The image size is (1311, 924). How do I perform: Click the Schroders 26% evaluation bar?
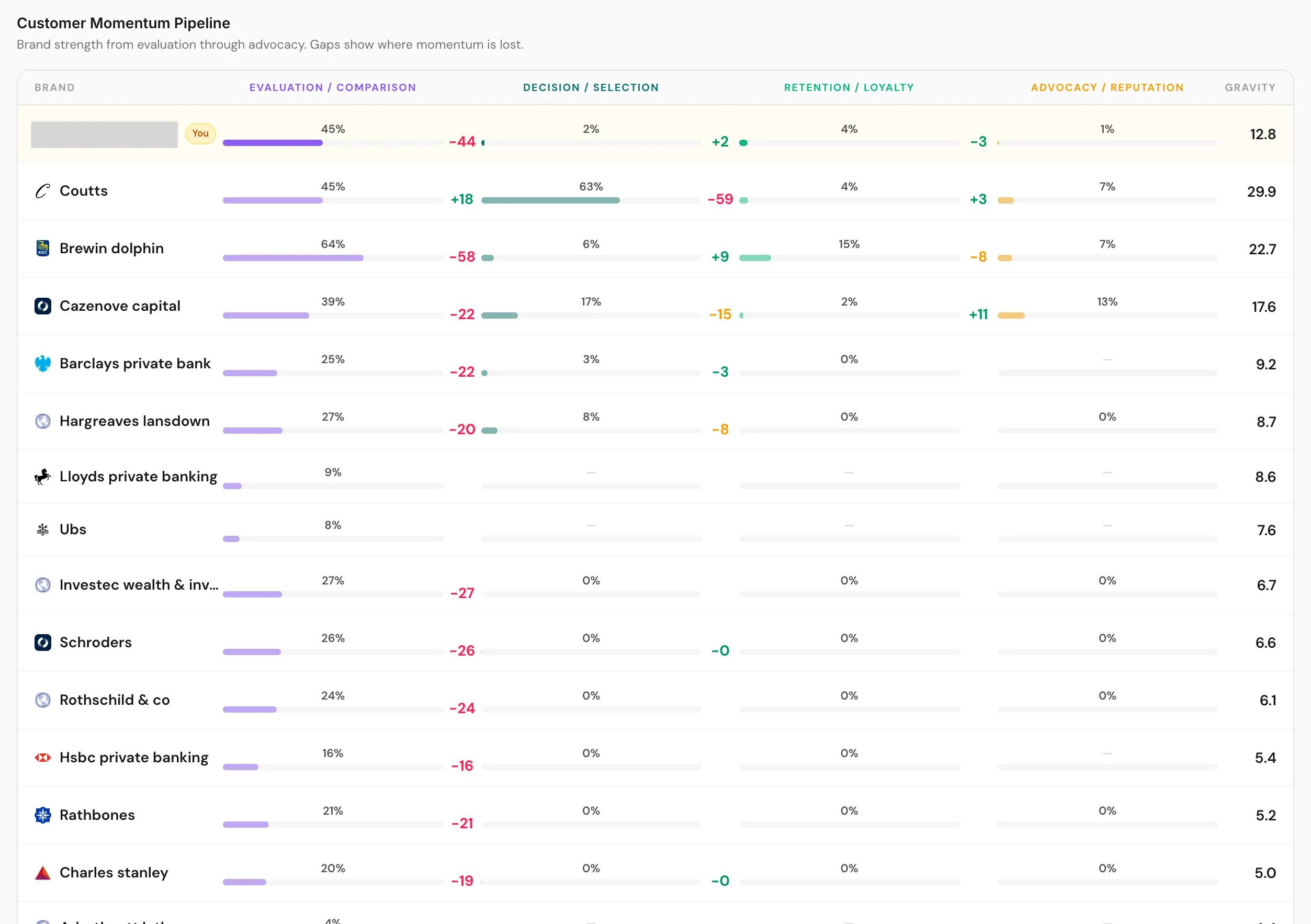(252, 652)
